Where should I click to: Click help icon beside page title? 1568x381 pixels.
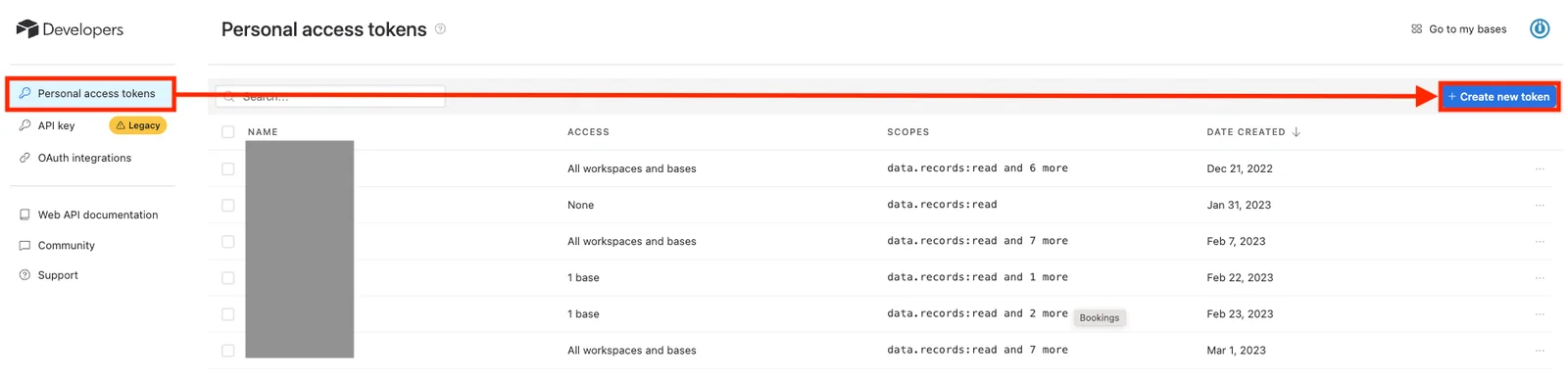point(441,29)
